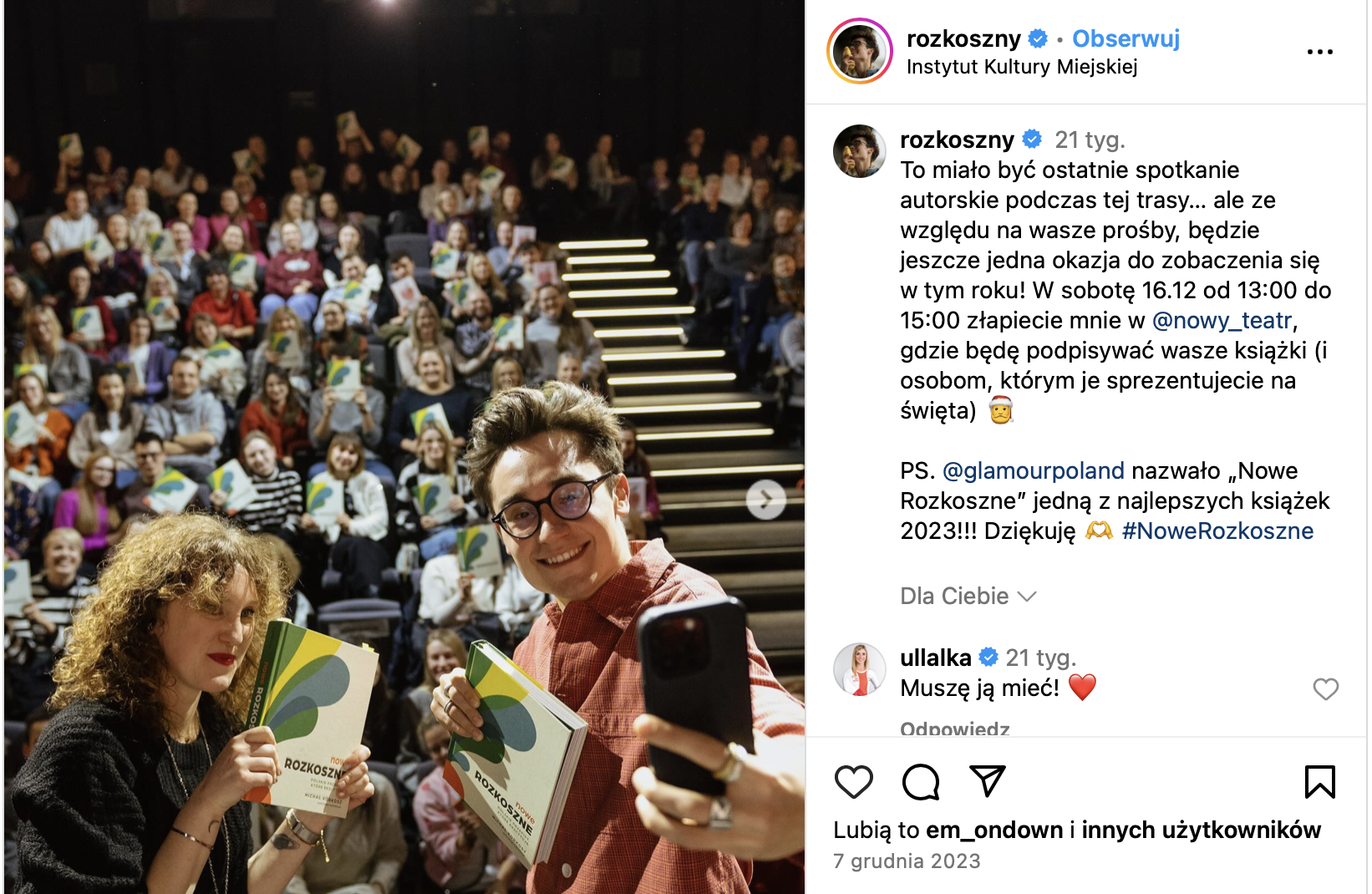This screenshot has width=1372, height=894.
Task: Open the Instytut Kultury Miejskiej location link
Action: 1022,67
